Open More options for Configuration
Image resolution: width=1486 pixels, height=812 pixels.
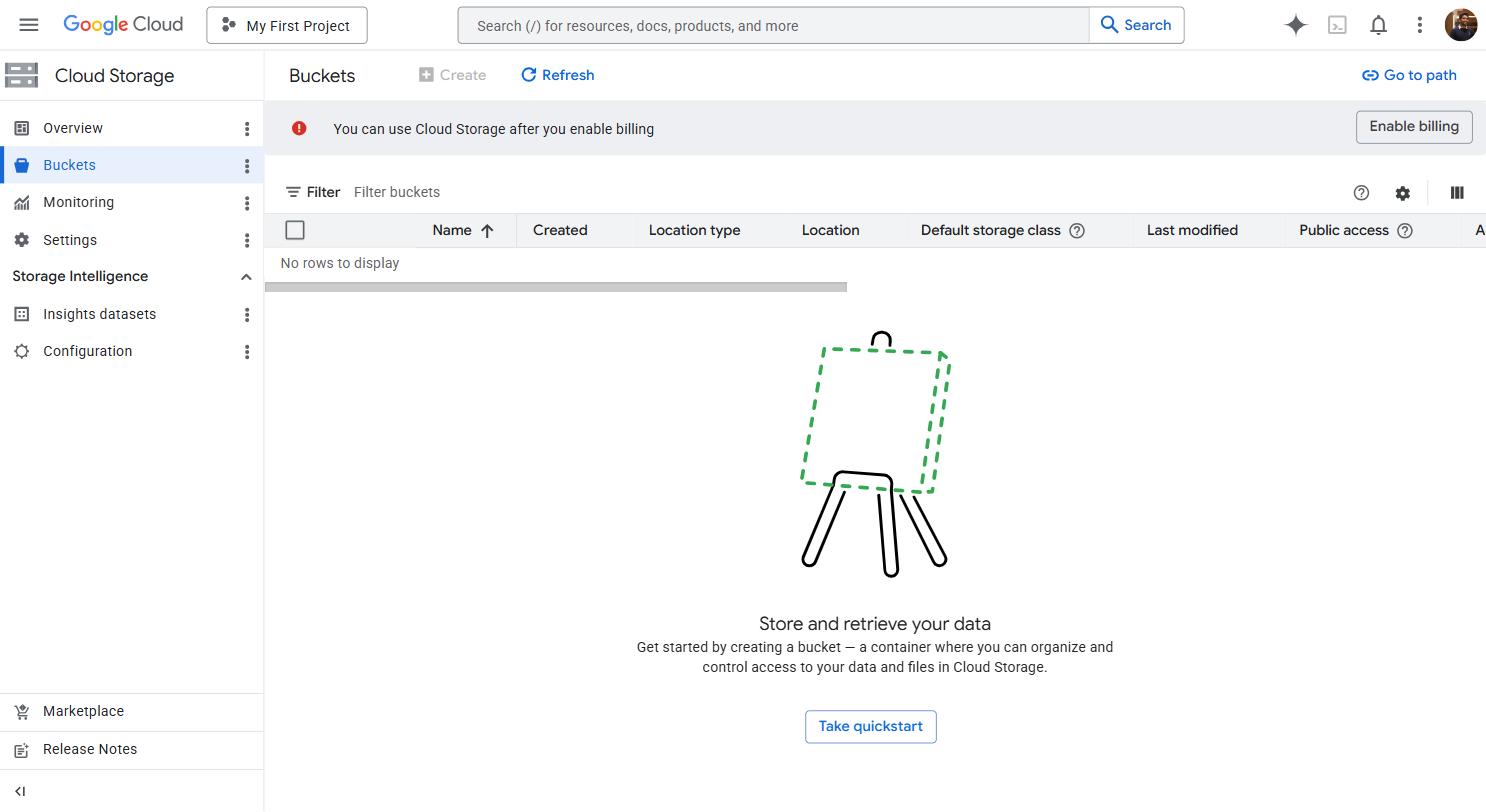pyautogui.click(x=247, y=352)
